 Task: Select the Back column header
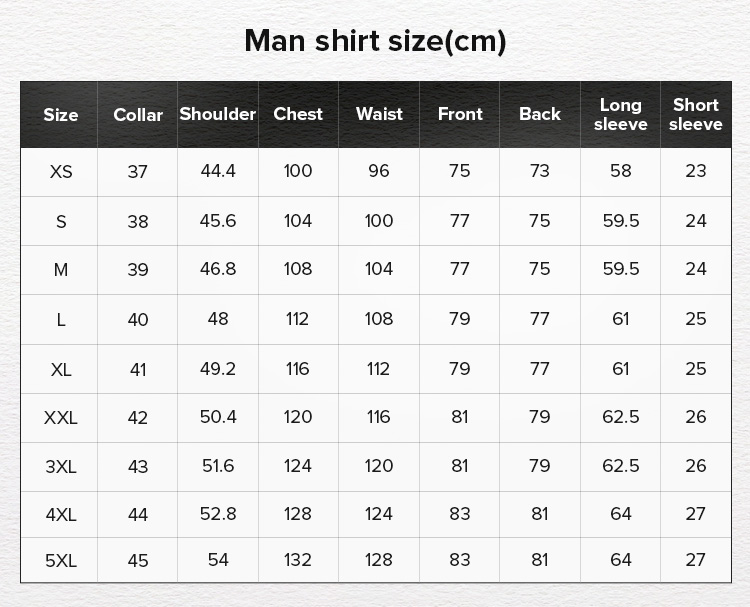[x=540, y=114]
